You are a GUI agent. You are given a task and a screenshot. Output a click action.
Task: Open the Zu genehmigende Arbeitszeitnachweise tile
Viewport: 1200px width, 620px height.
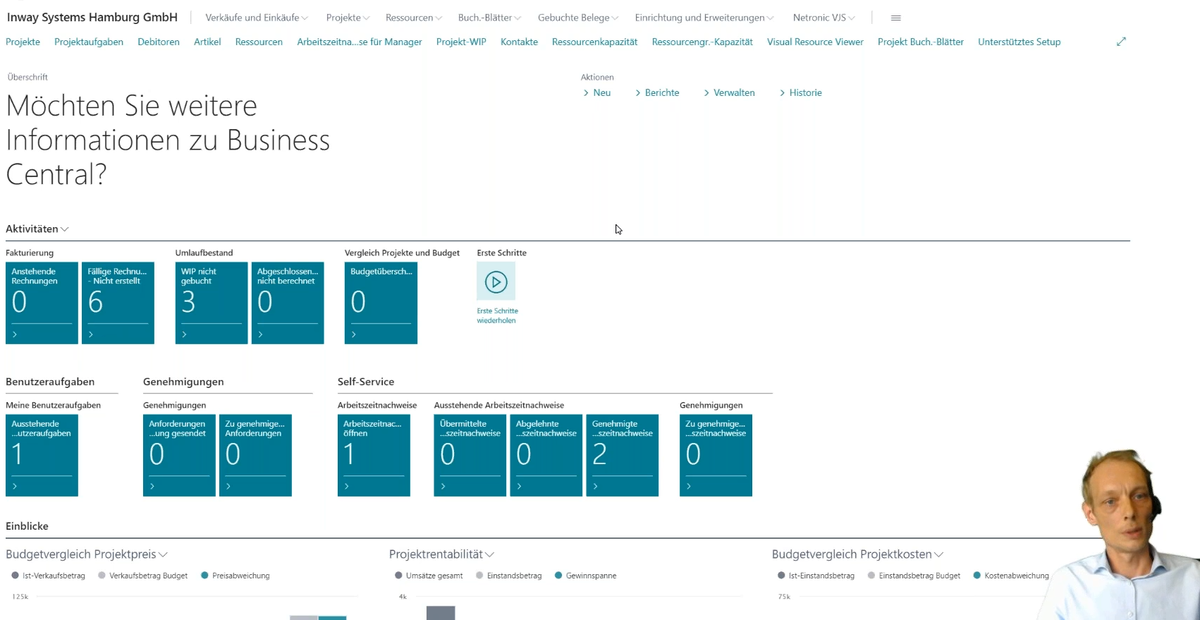(716, 455)
